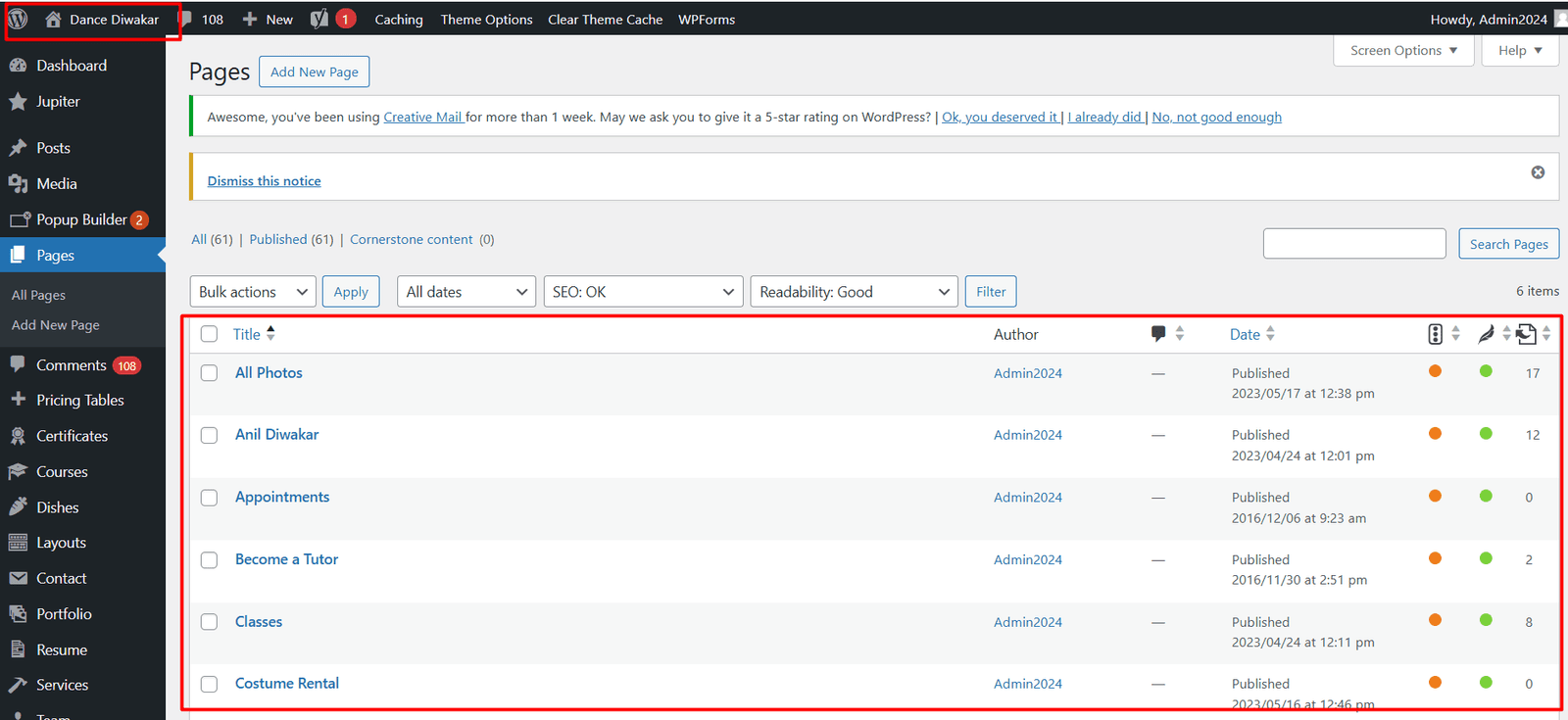
Task: Click the Dishes carrot icon
Action: point(18,506)
